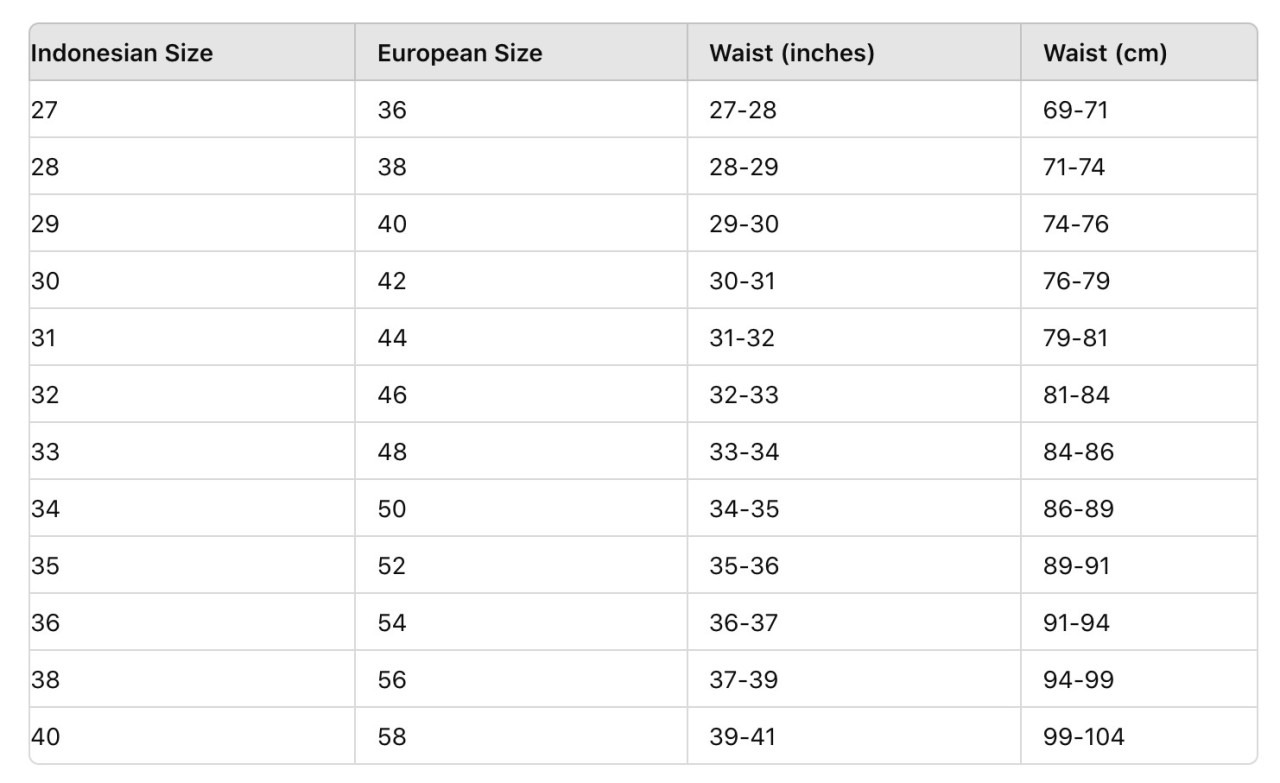Click the 33-34 inches waist cell
This screenshot has height=783, width=1280.
click(854, 452)
